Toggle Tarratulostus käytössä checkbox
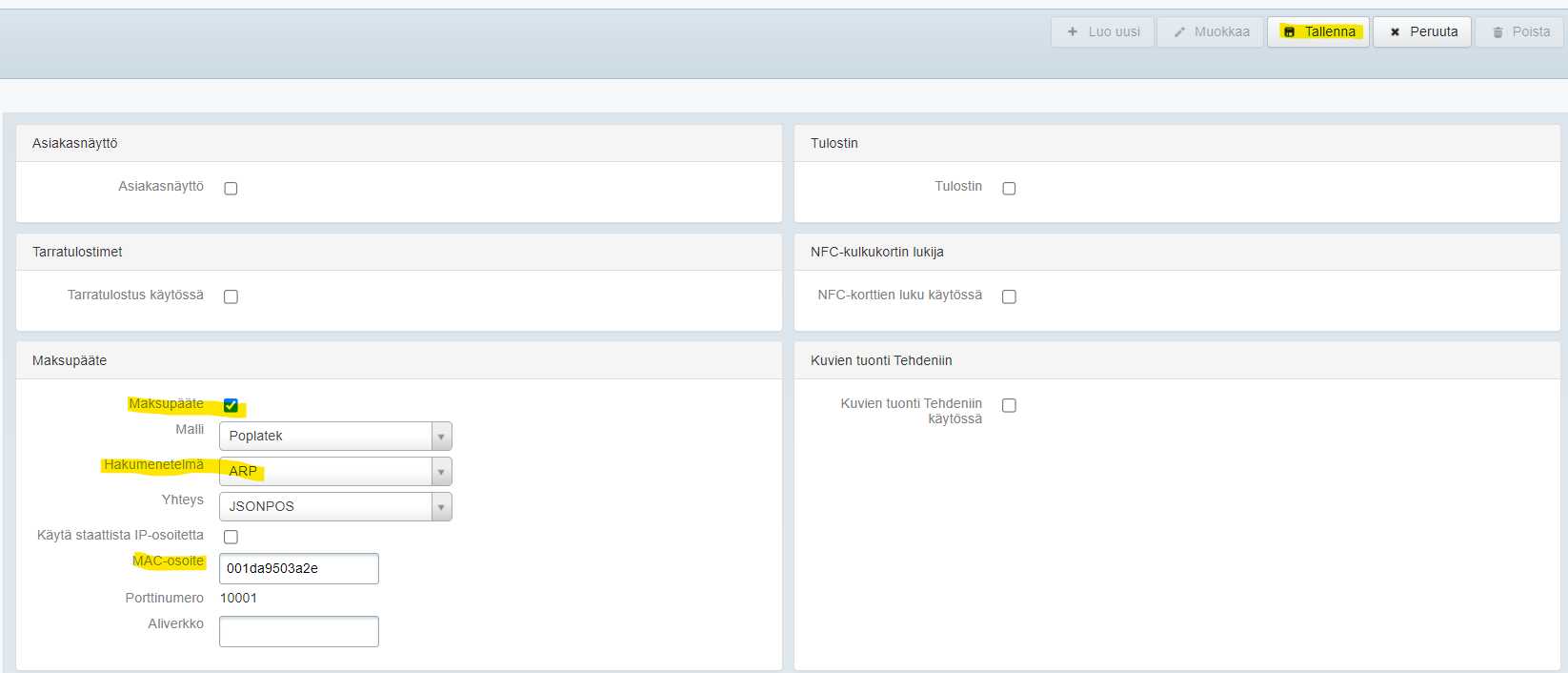Screen dimensions: 1568x673 [231, 297]
